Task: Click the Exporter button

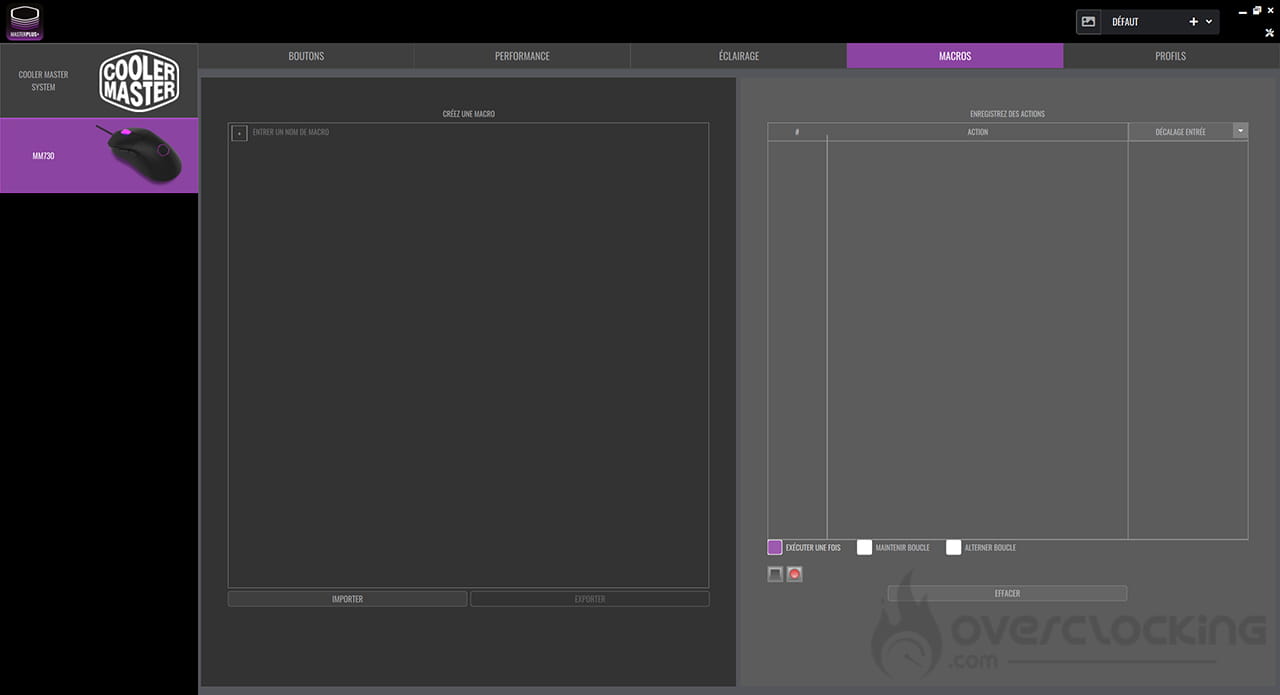Action: click(x=590, y=599)
